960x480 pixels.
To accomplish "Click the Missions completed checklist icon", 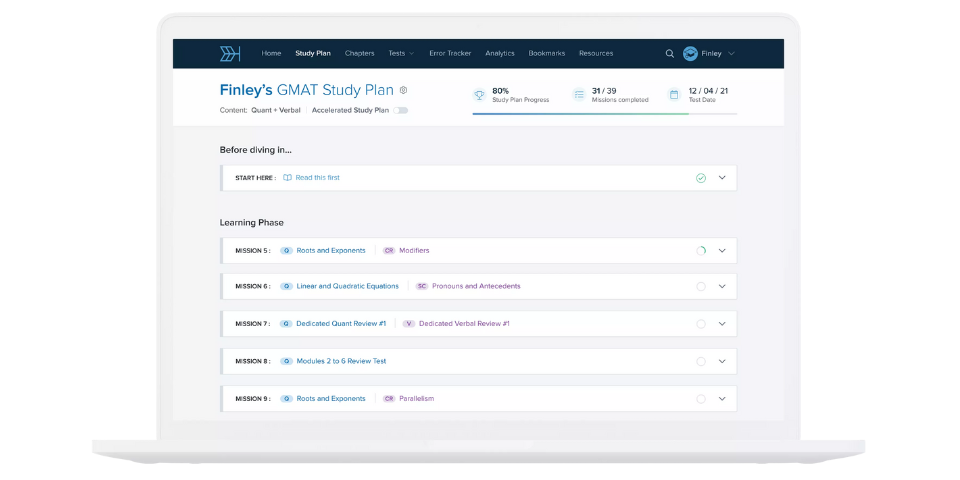I will [579, 95].
